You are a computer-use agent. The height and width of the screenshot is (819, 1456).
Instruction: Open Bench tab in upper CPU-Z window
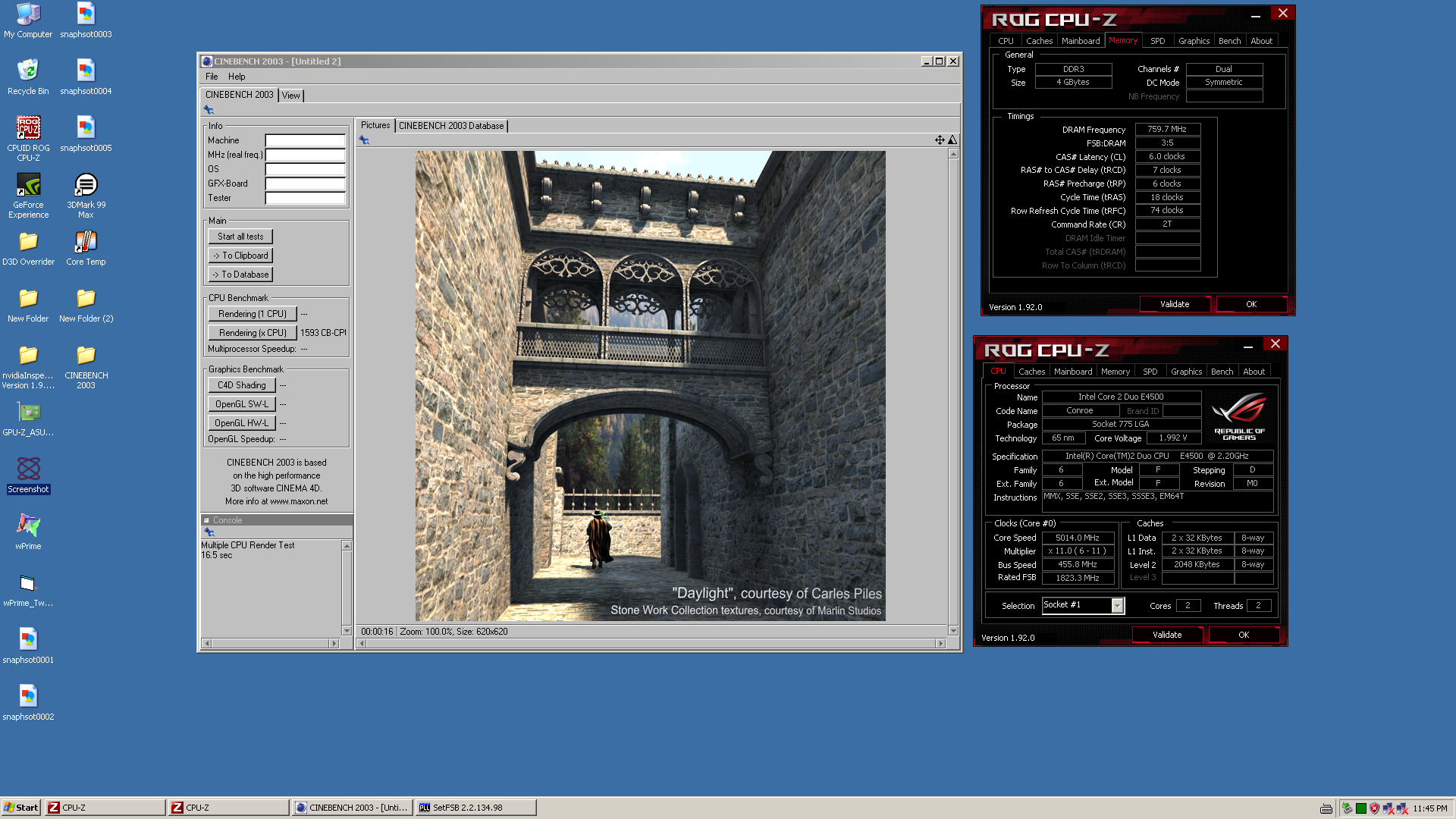1229,41
